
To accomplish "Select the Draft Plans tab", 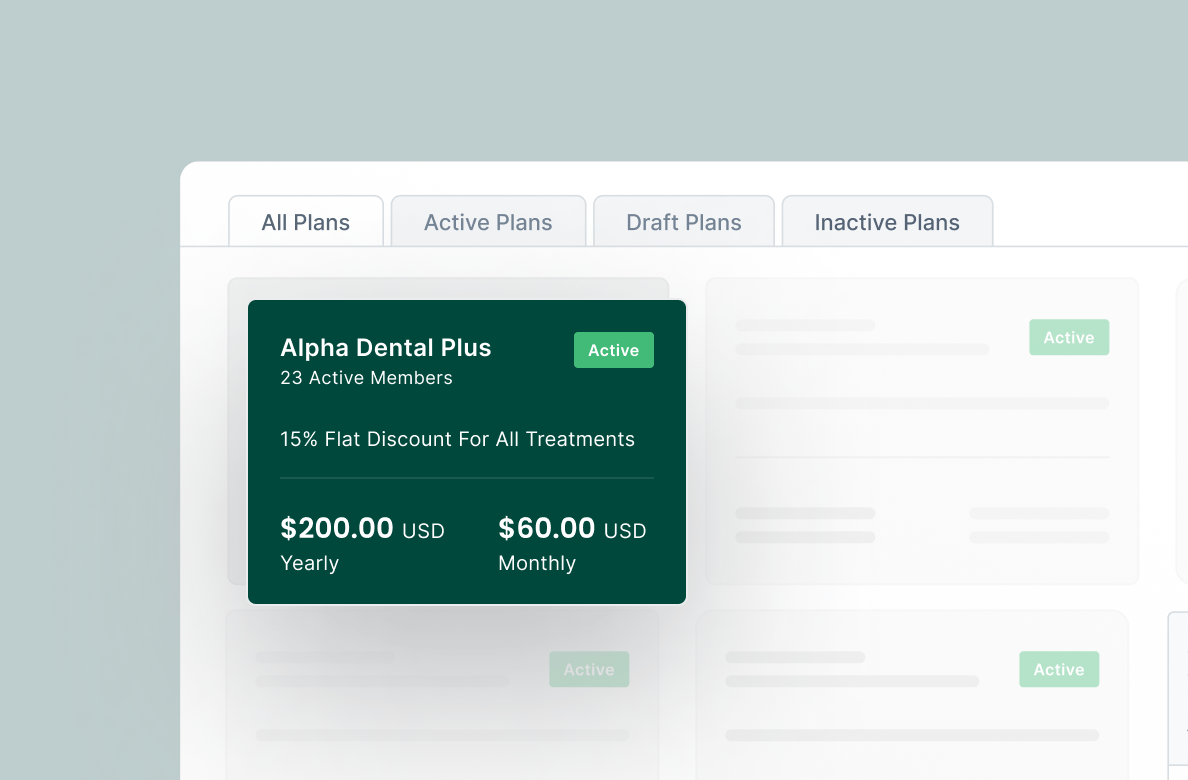I will [684, 222].
